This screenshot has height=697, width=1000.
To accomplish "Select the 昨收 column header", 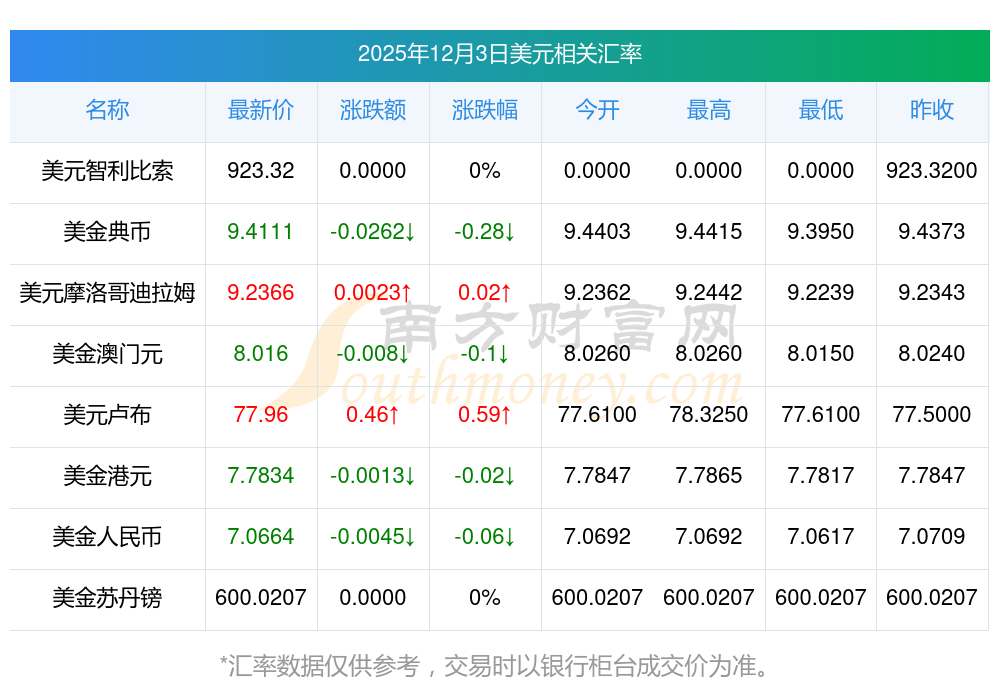I will (x=932, y=110).
